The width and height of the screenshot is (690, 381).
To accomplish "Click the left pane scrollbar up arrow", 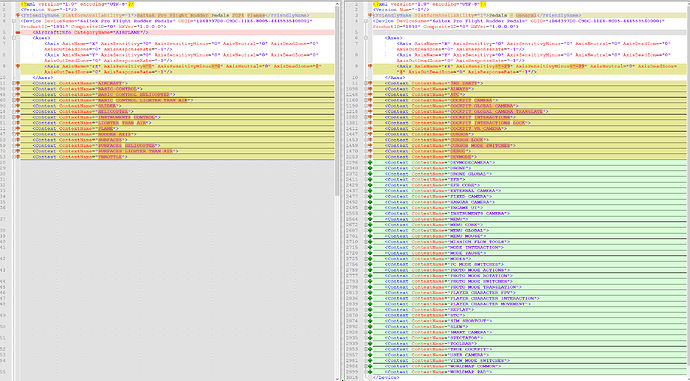I will (x=337, y=4).
